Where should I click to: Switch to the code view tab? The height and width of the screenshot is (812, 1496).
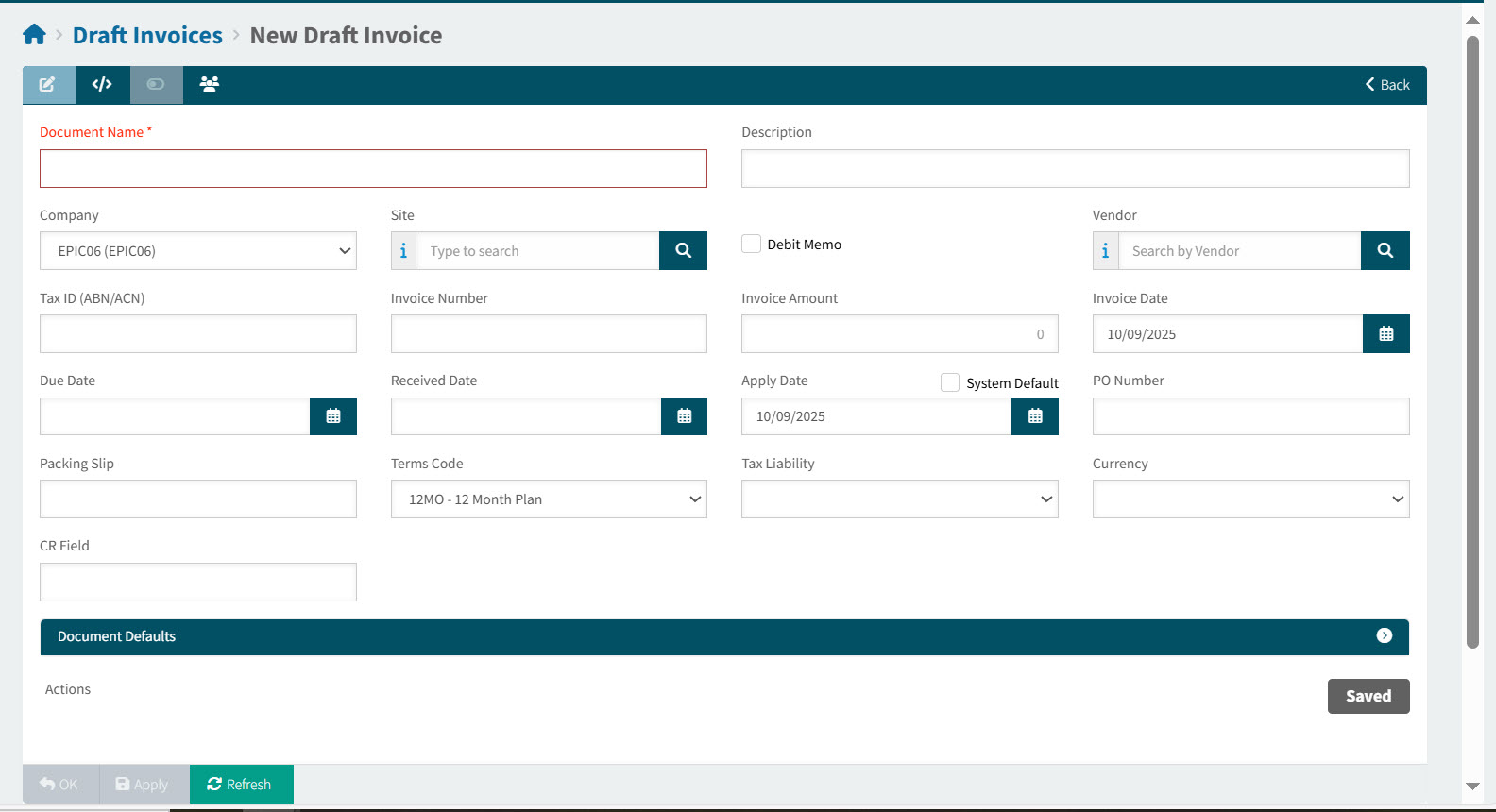pyautogui.click(x=102, y=85)
